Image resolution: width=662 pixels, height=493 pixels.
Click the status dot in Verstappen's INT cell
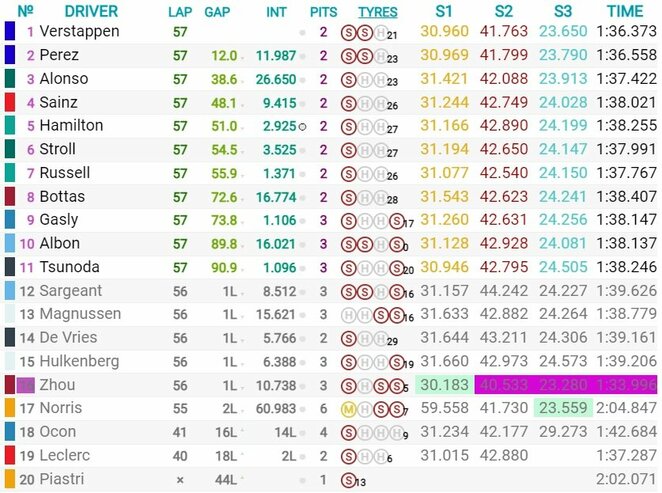pos(301,32)
